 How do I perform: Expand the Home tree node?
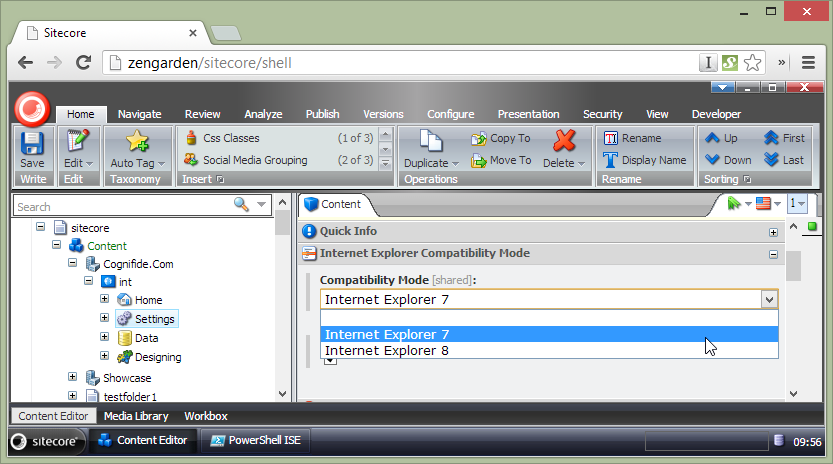coord(105,299)
